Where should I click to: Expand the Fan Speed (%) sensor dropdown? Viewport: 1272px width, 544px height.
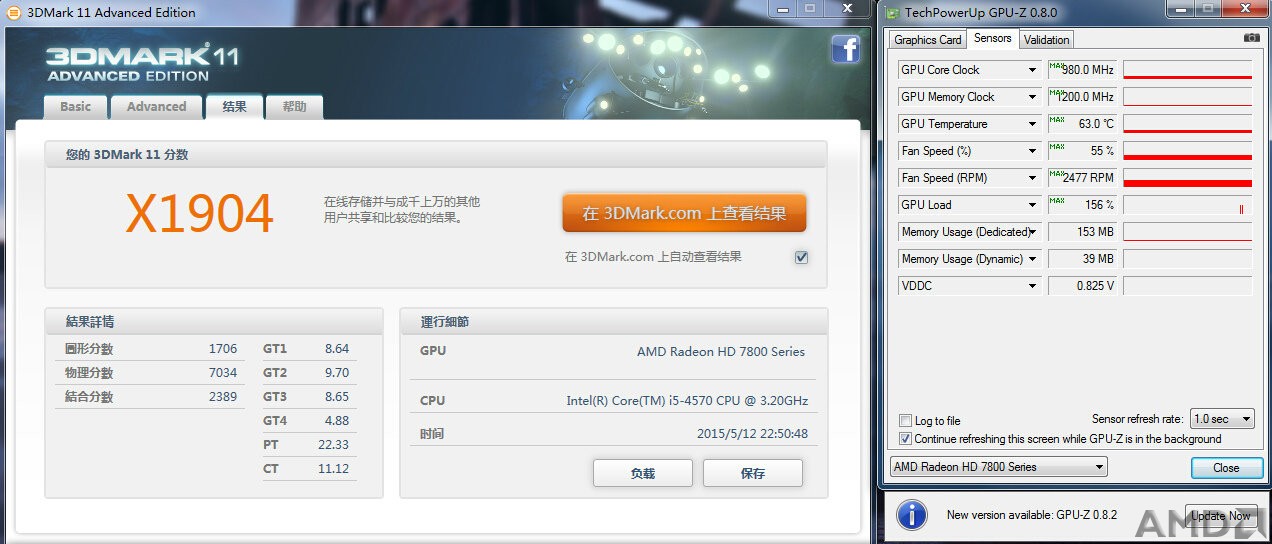(x=1033, y=151)
